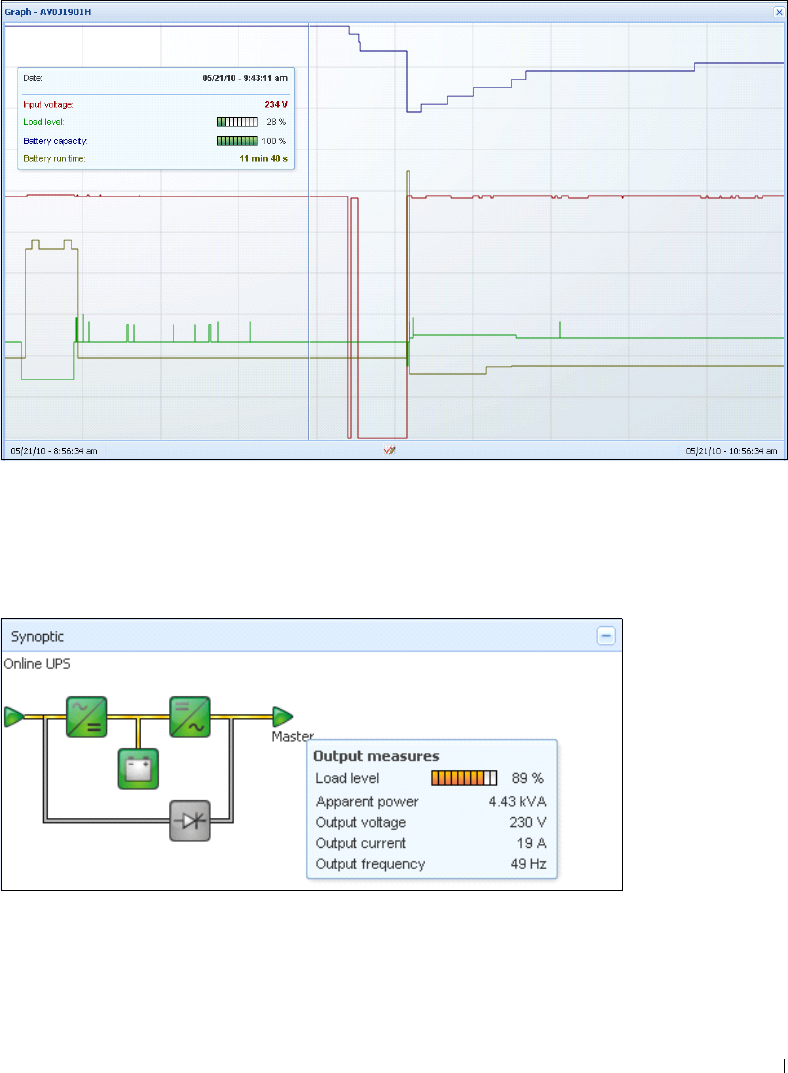Image resolution: width=788 pixels, height=1073 pixels.
Task: Collapse the Synoptic panel
Action: (x=606, y=636)
